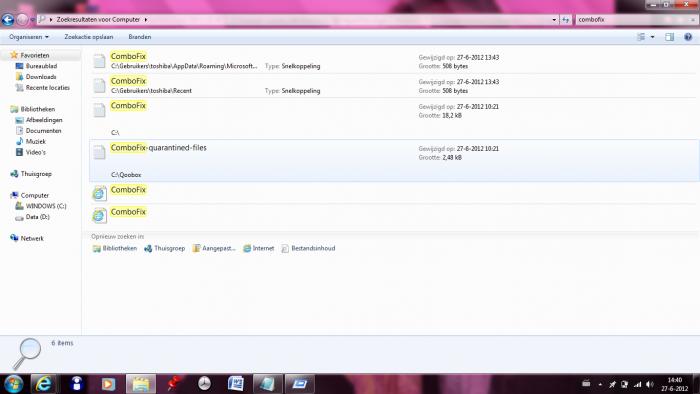Search again in Thuisgroep
This screenshot has height=394, width=700.
[164, 249]
